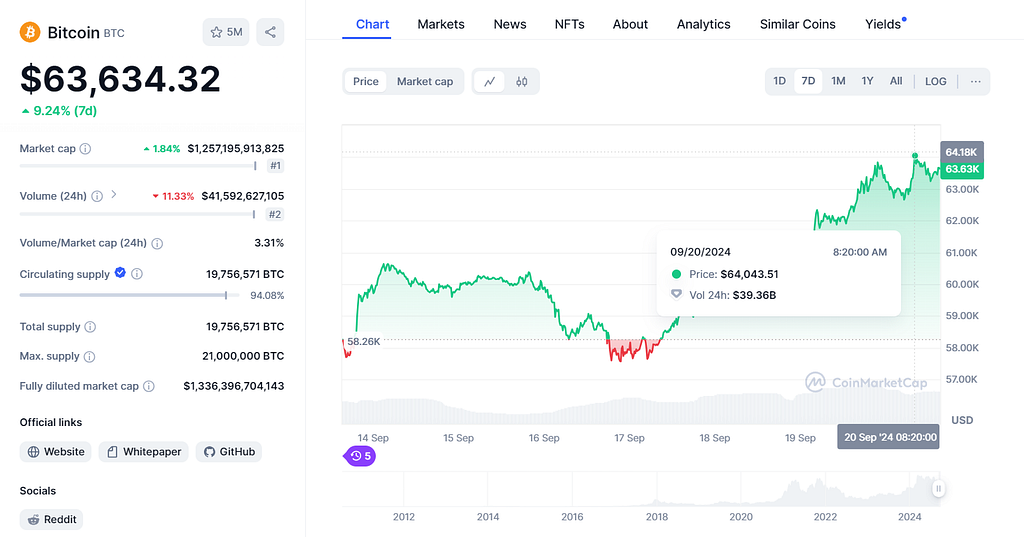Open the three-dots chart options menu
The width and height of the screenshot is (1024, 537).
[x=975, y=82]
